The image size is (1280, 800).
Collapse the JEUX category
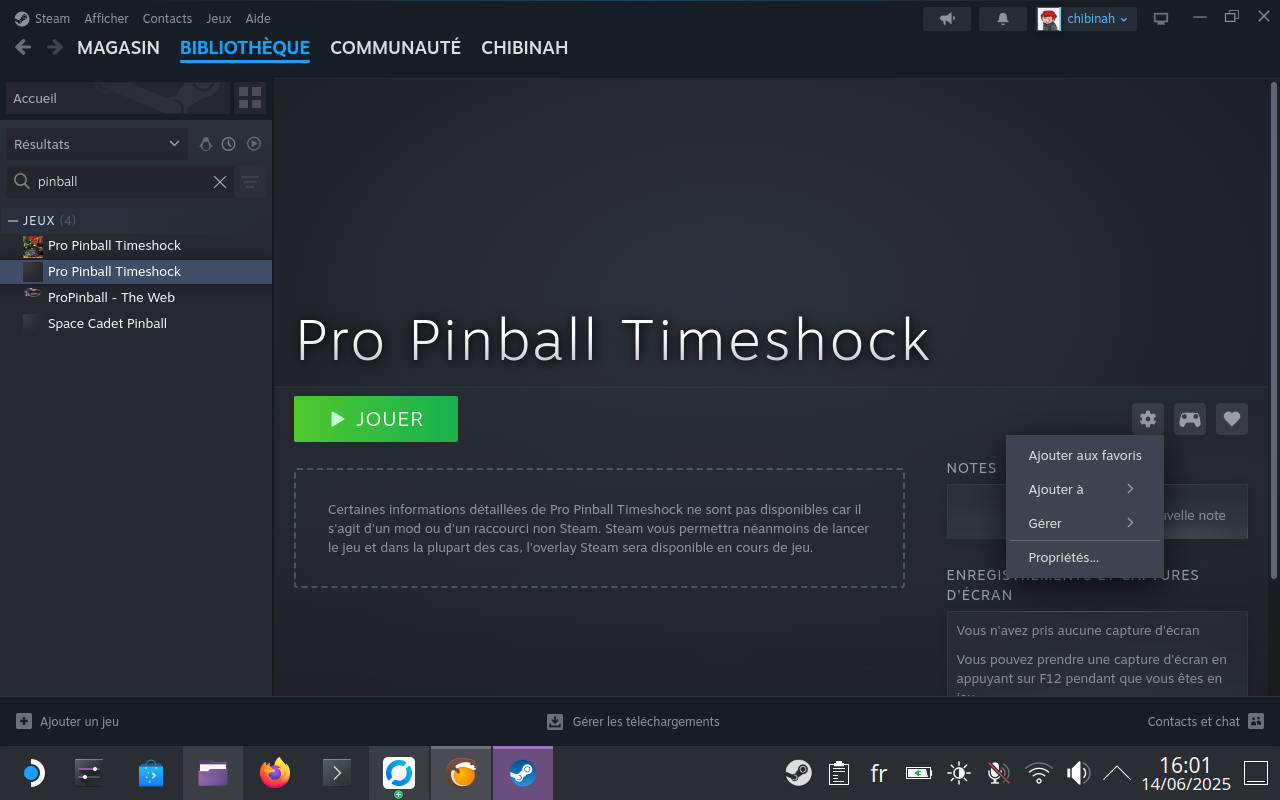(x=13, y=220)
